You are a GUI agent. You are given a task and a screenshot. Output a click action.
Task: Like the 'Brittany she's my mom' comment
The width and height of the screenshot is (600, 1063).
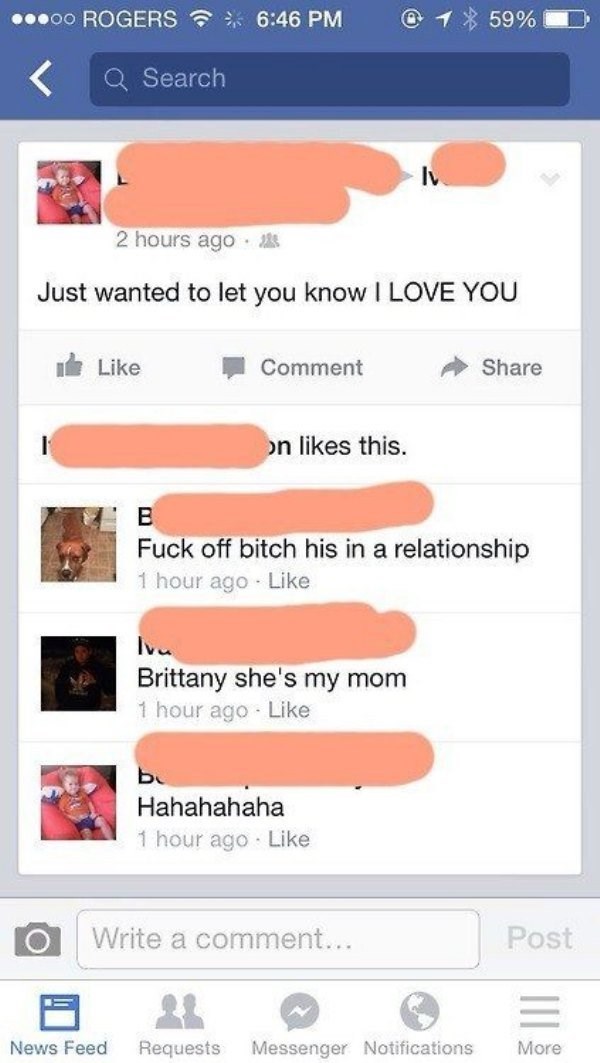pyautogui.click(x=289, y=710)
